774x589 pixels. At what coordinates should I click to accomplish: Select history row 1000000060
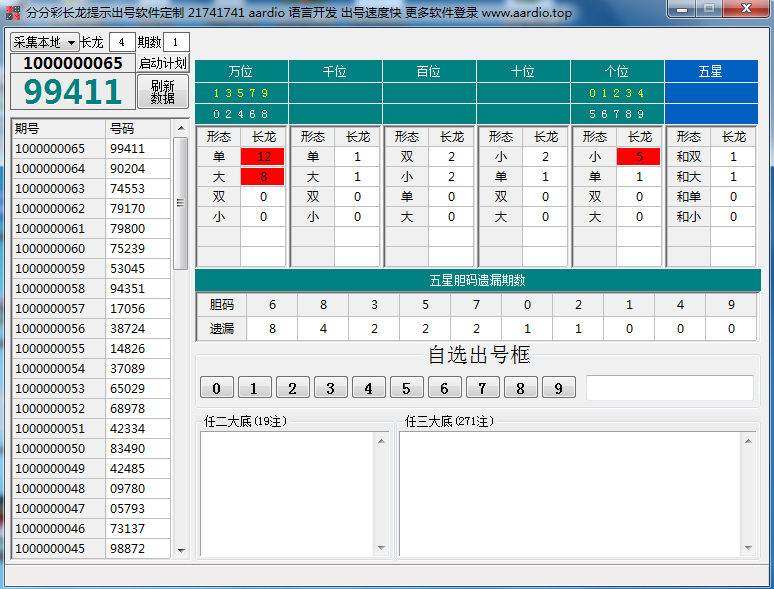91,249
